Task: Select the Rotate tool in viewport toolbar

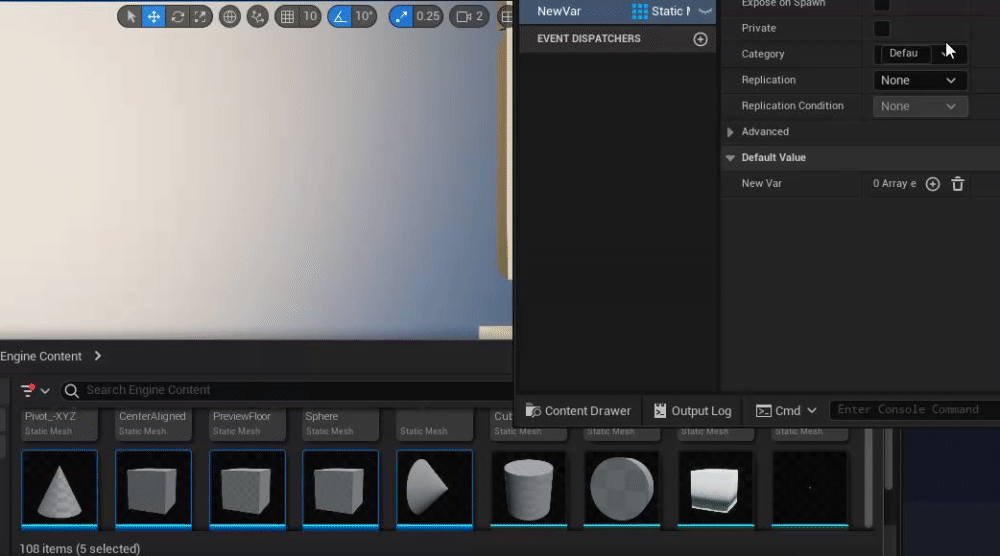Action: [x=177, y=17]
